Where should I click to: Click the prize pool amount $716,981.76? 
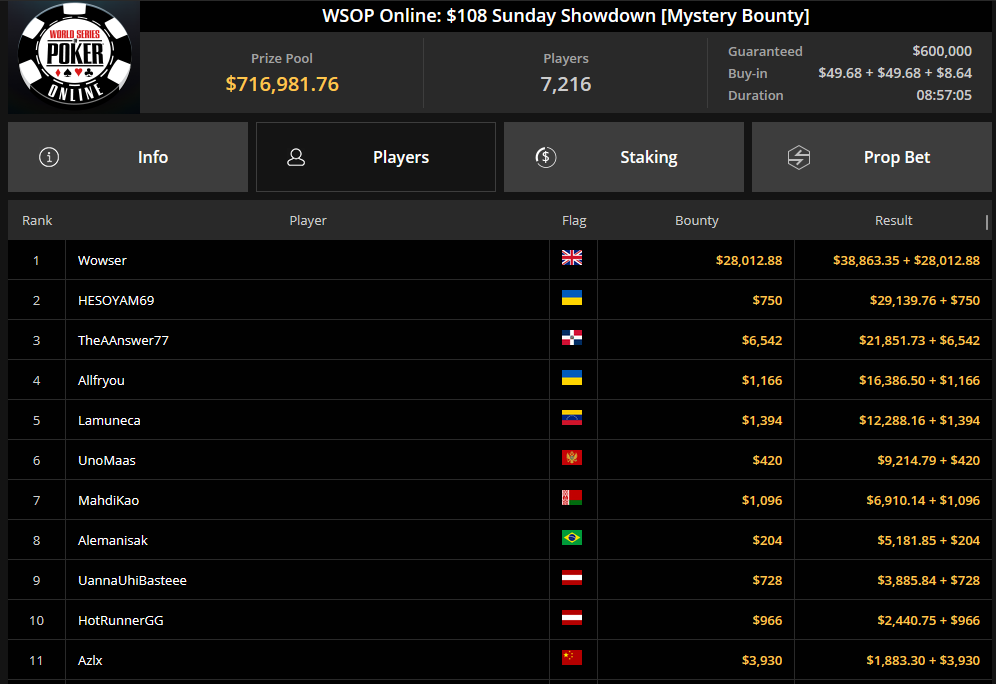(x=282, y=84)
